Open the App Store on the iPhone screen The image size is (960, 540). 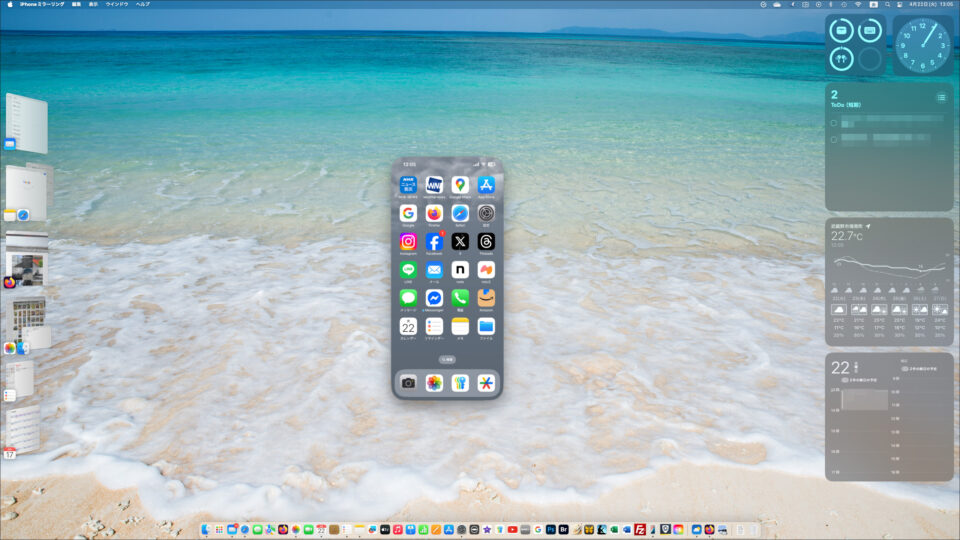tap(486, 185)
